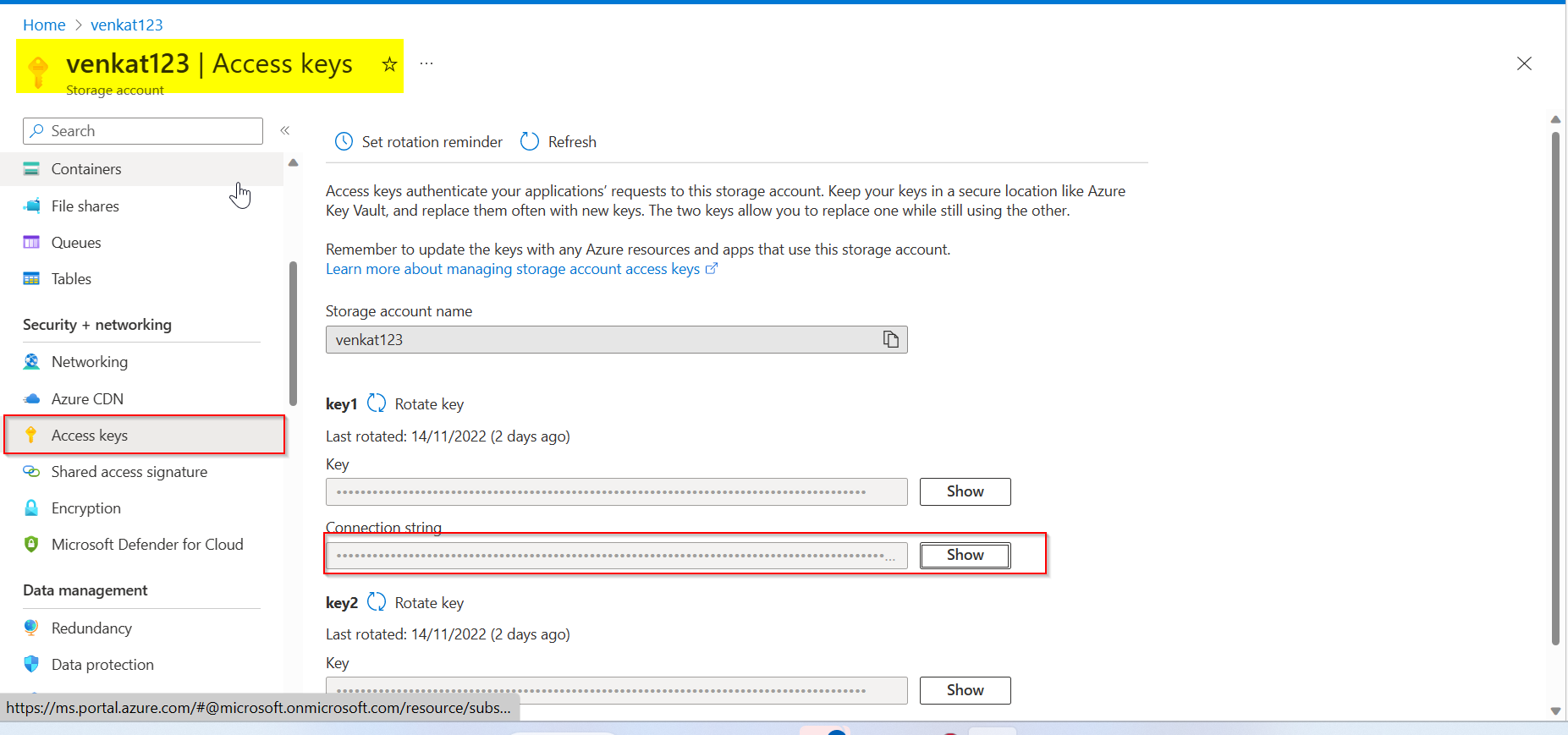
Task: Click key2 Last rotated date text
Action: (448, 634)
